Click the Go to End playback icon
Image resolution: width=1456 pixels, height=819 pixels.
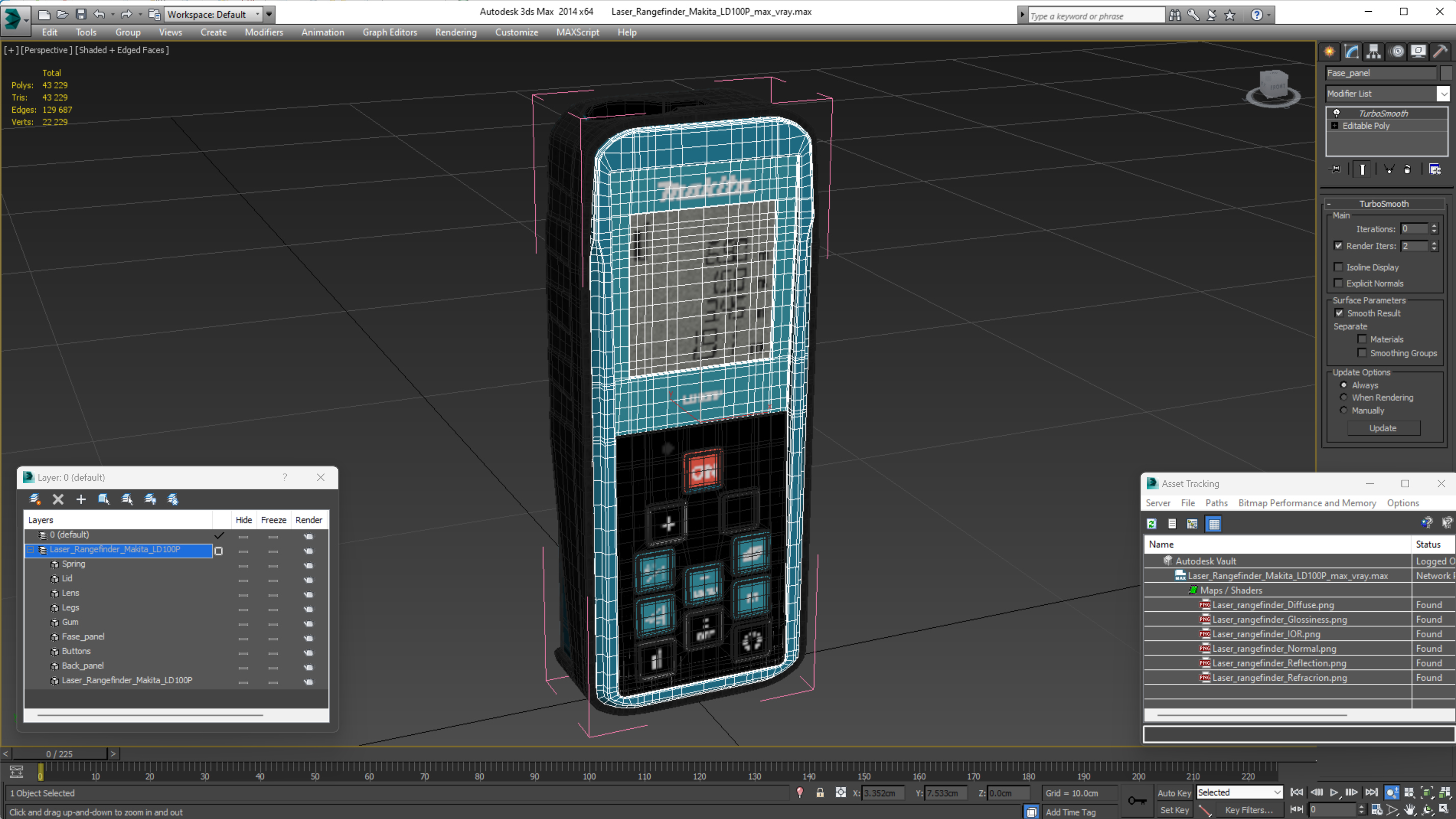(x=1371, y=792)
